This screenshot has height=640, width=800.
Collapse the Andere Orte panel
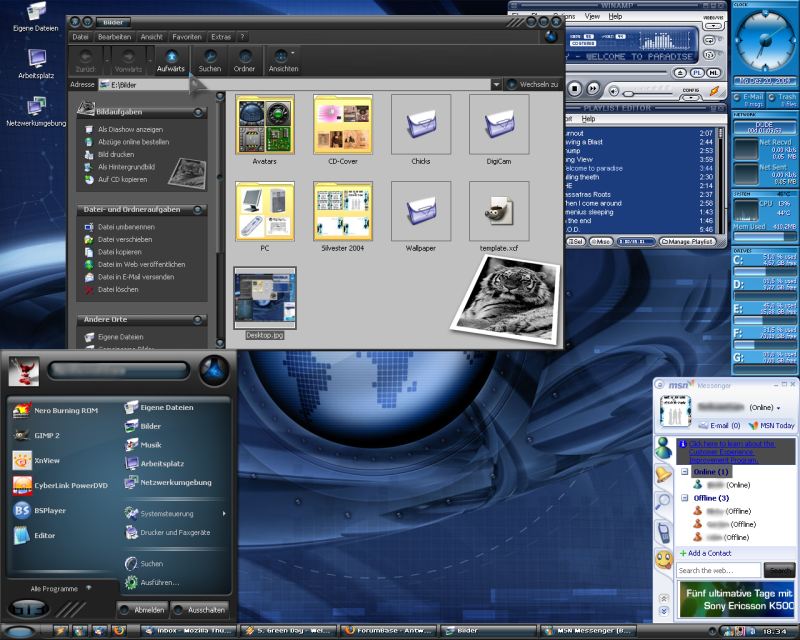(198, 319)
